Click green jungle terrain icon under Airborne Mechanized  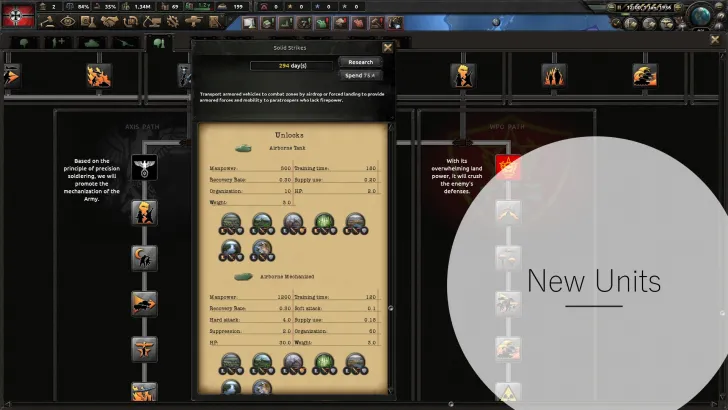tap(325, 364)
